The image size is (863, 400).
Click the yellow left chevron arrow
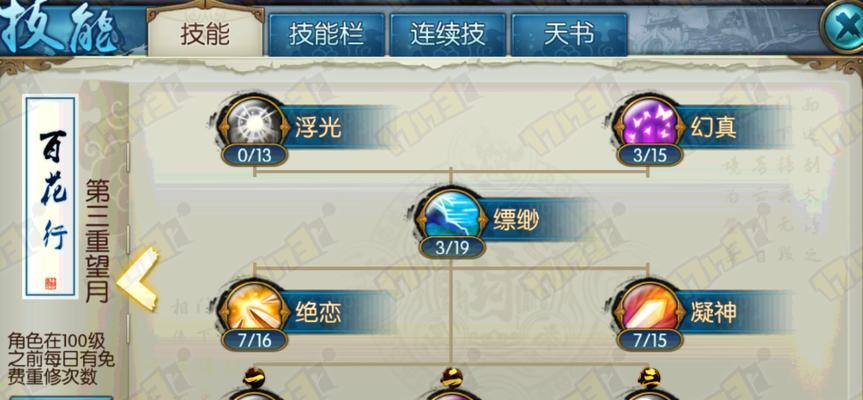coord(138,279)
